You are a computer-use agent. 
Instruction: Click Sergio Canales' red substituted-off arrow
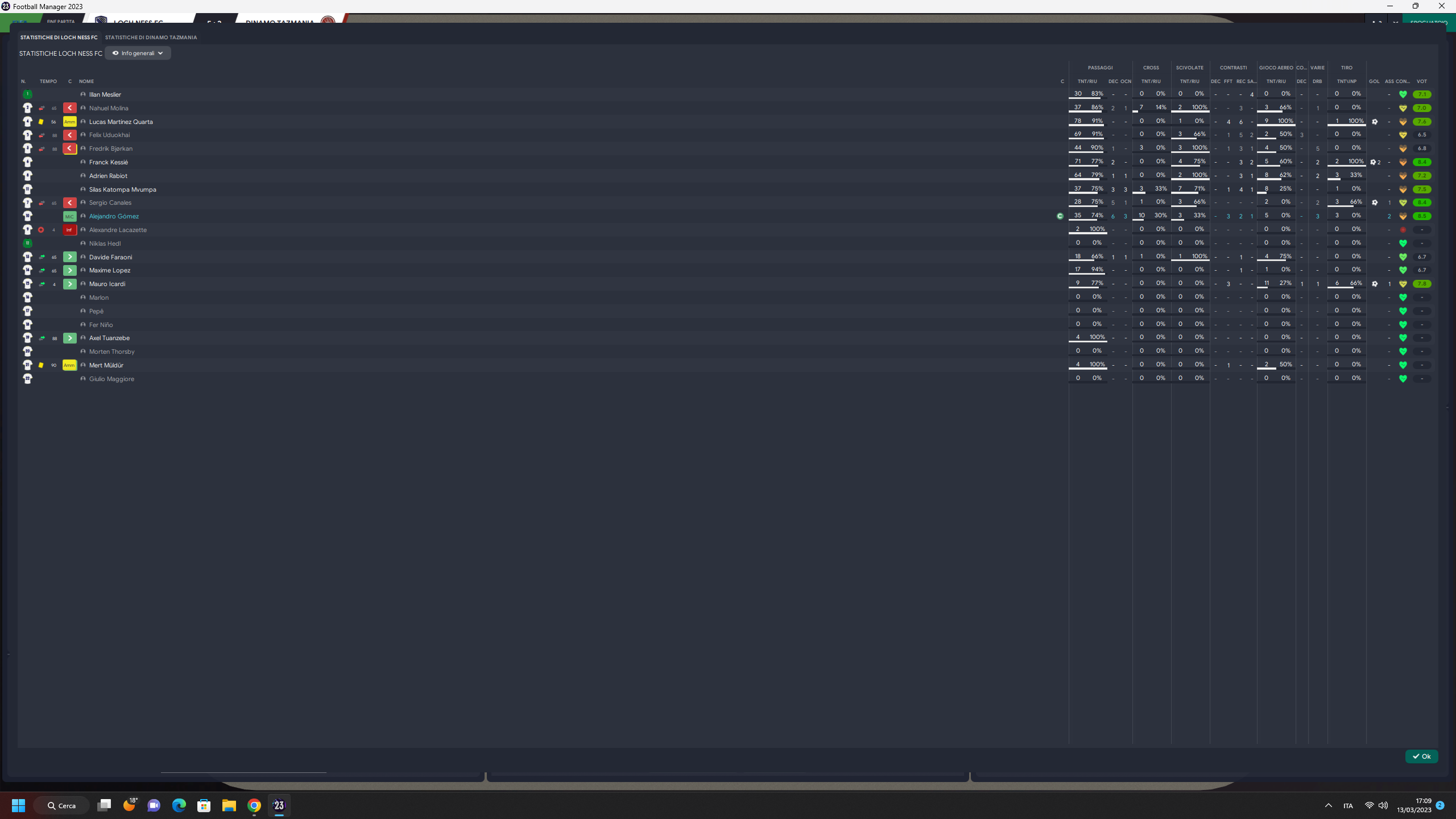[x=69, y=202]
